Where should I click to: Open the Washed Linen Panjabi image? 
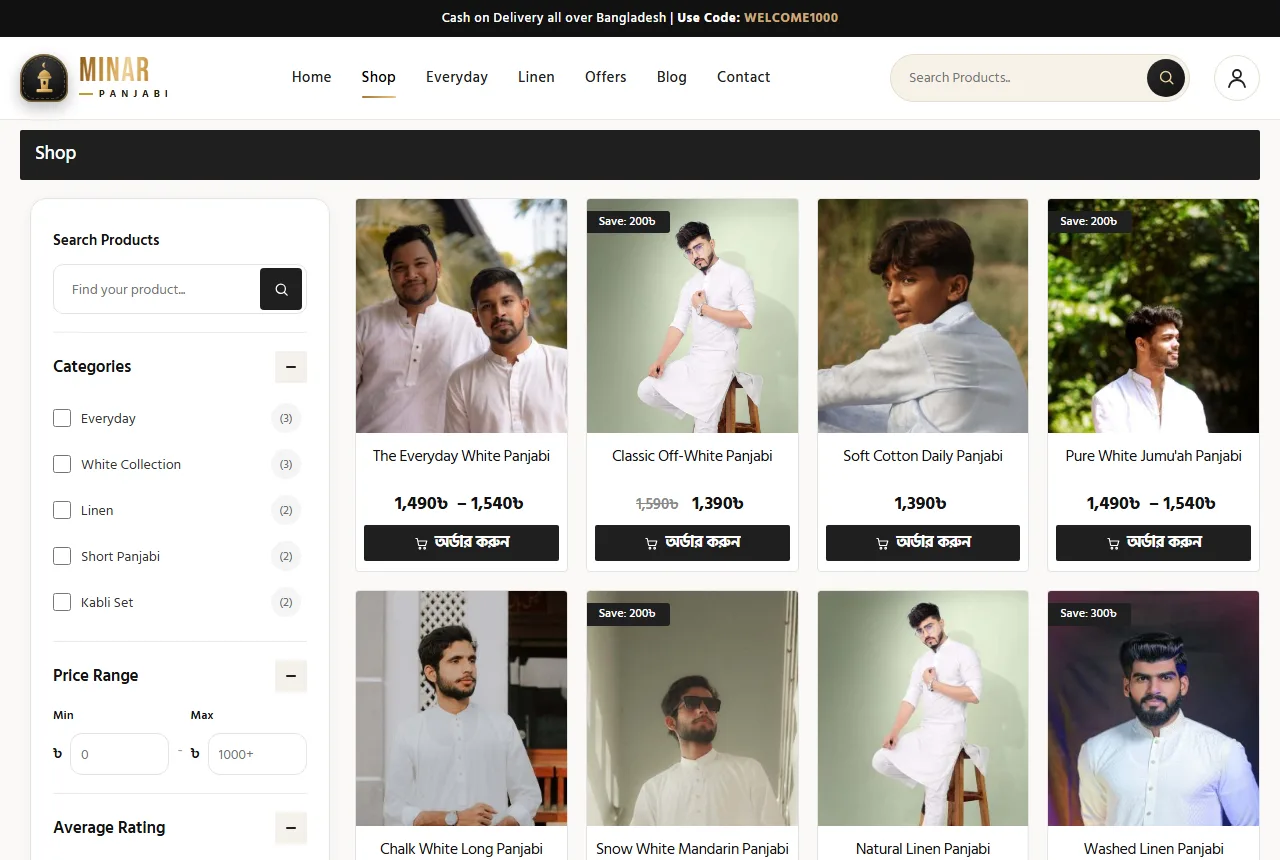coord(1153,708)
